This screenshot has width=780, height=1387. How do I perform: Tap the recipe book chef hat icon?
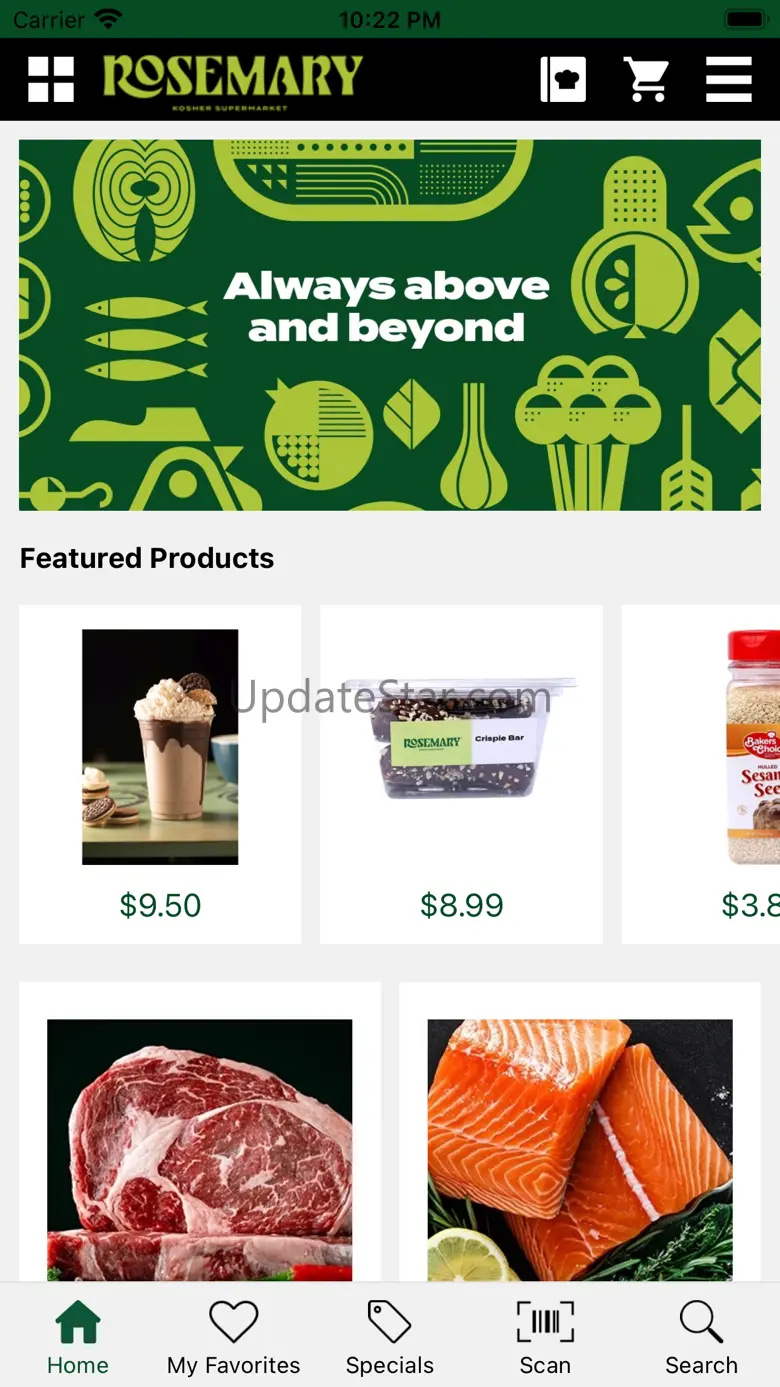[x=563, y=79]
